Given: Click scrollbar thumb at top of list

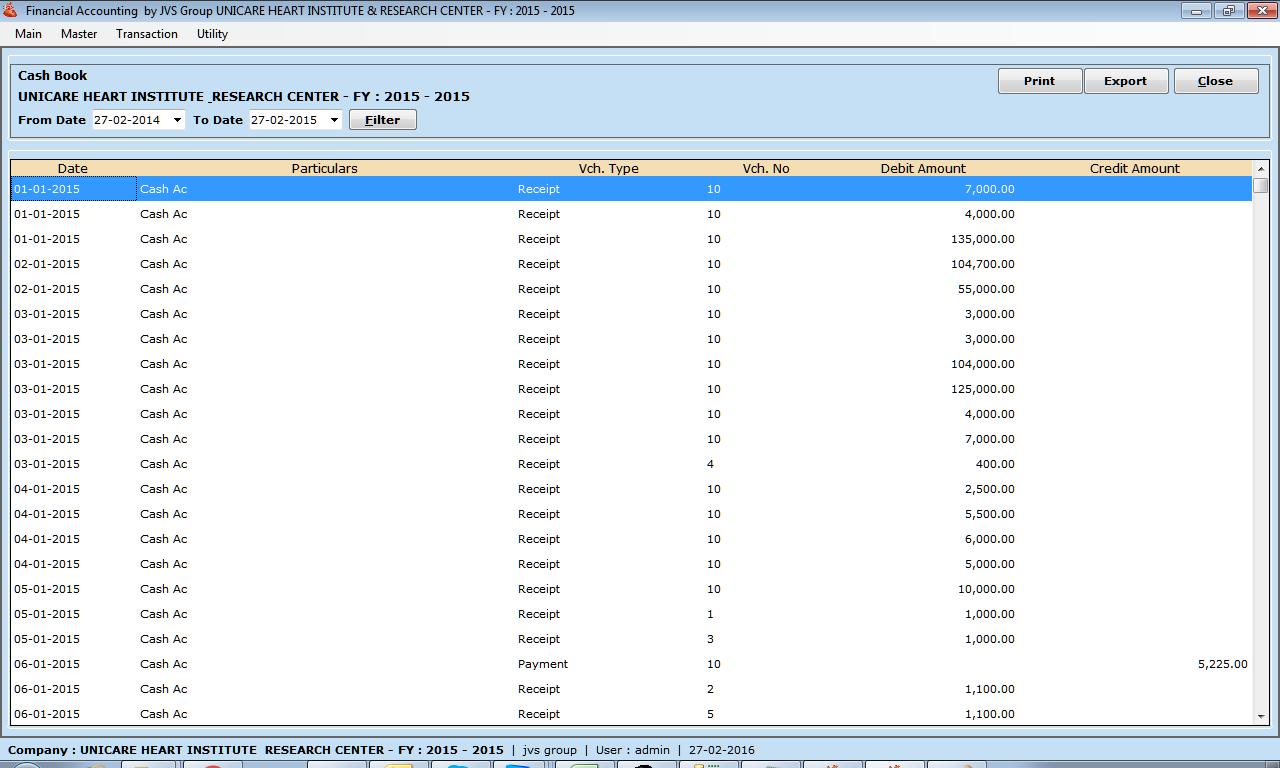Looking at the screenshot, I should (1260, 186).
